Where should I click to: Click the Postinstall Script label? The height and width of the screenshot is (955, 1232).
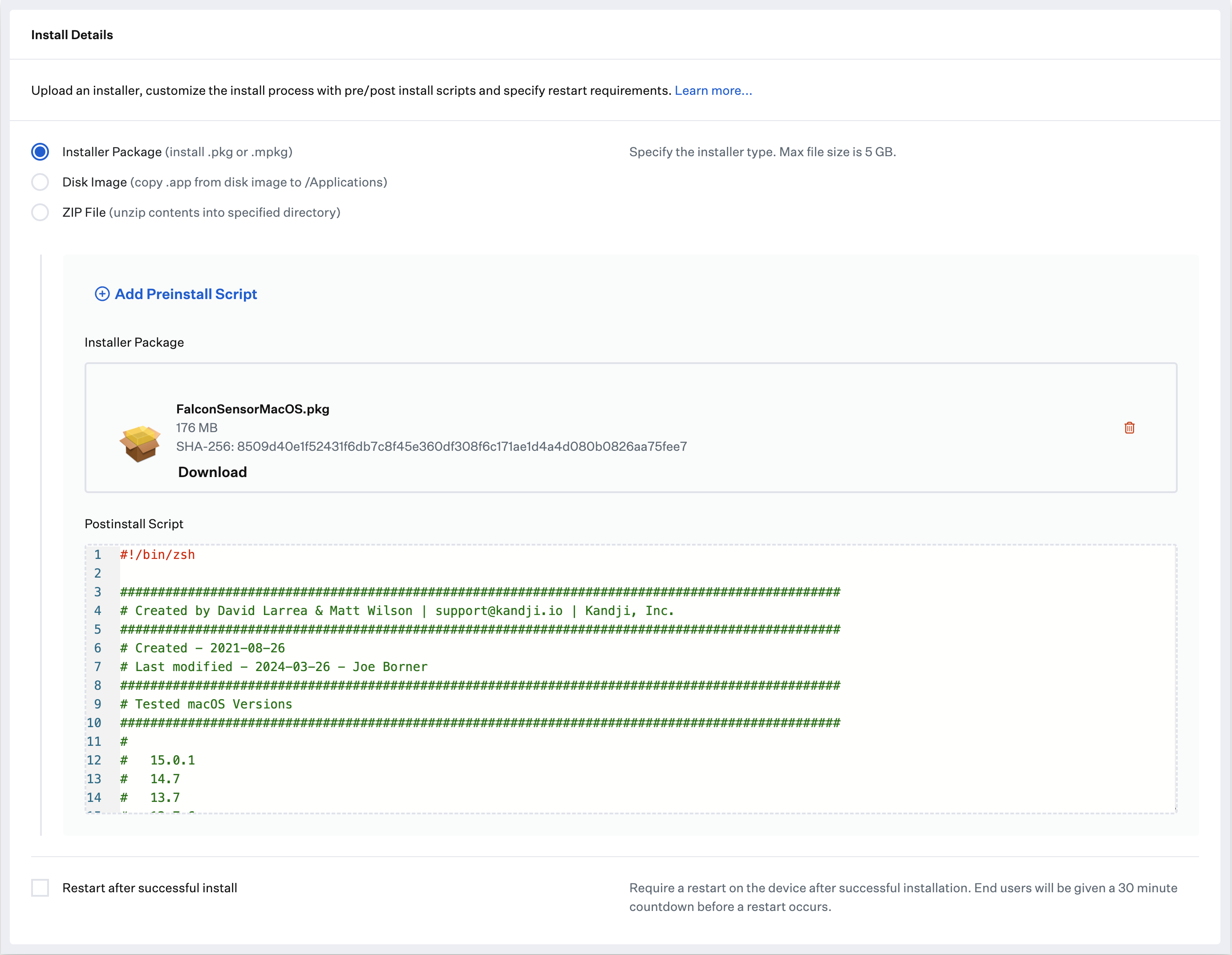click(x=134, y=523)
